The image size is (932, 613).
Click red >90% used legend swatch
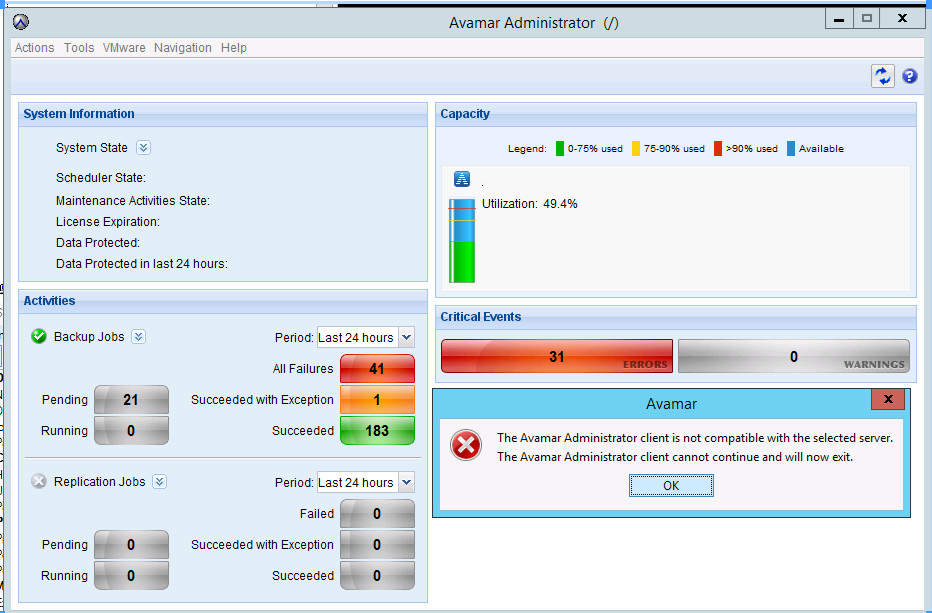pos(717,149)
